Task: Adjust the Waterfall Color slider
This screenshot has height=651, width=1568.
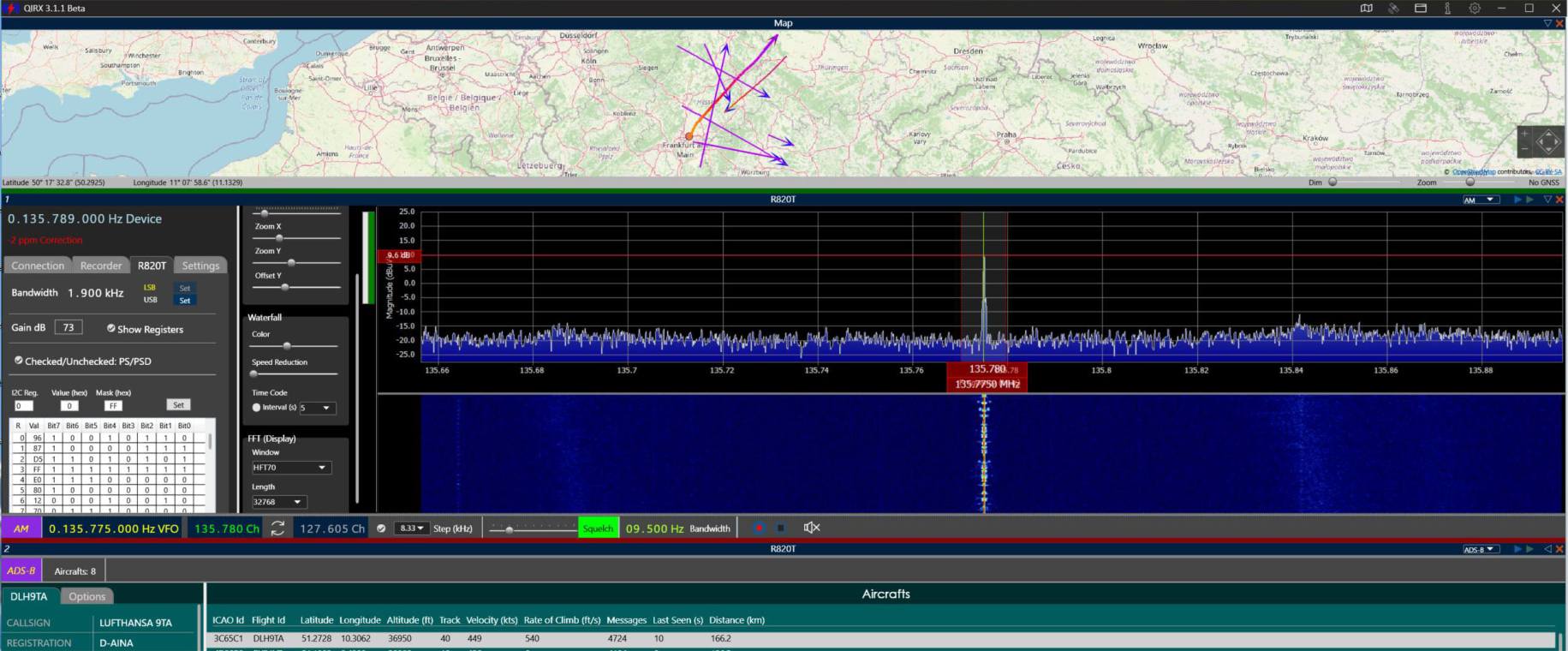Action: [x=287, y=346]
